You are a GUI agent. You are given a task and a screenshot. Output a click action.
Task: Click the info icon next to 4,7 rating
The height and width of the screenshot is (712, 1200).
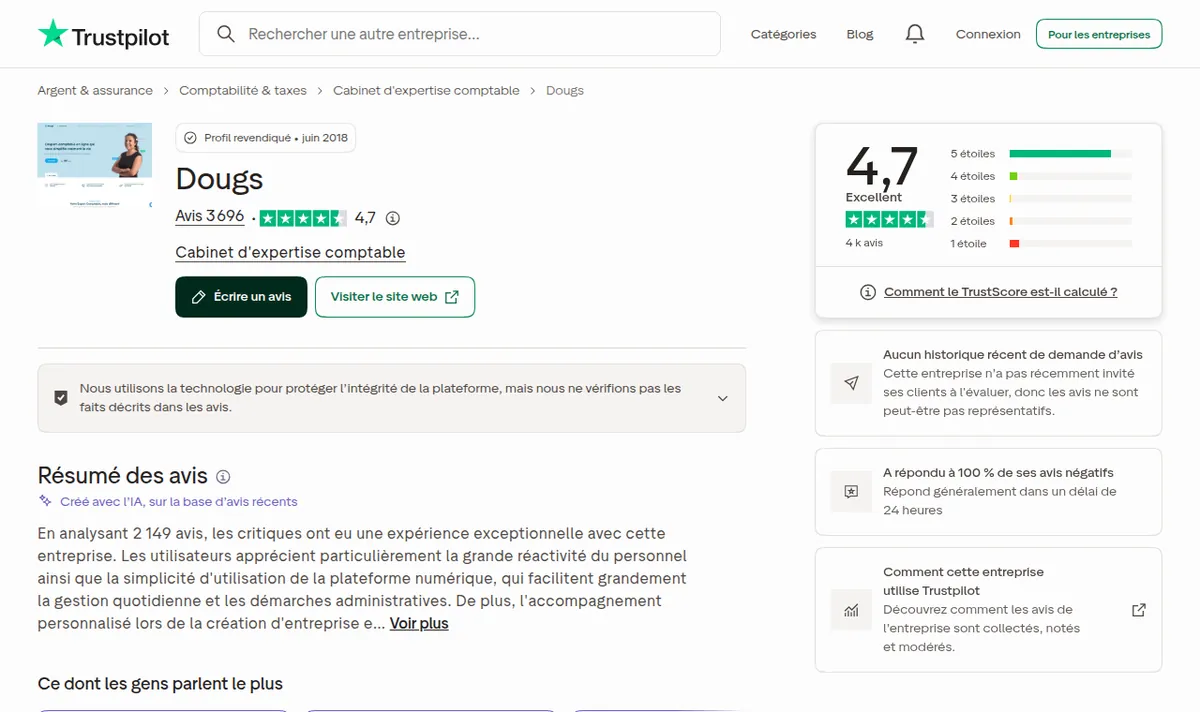click(x=393, y=218)
